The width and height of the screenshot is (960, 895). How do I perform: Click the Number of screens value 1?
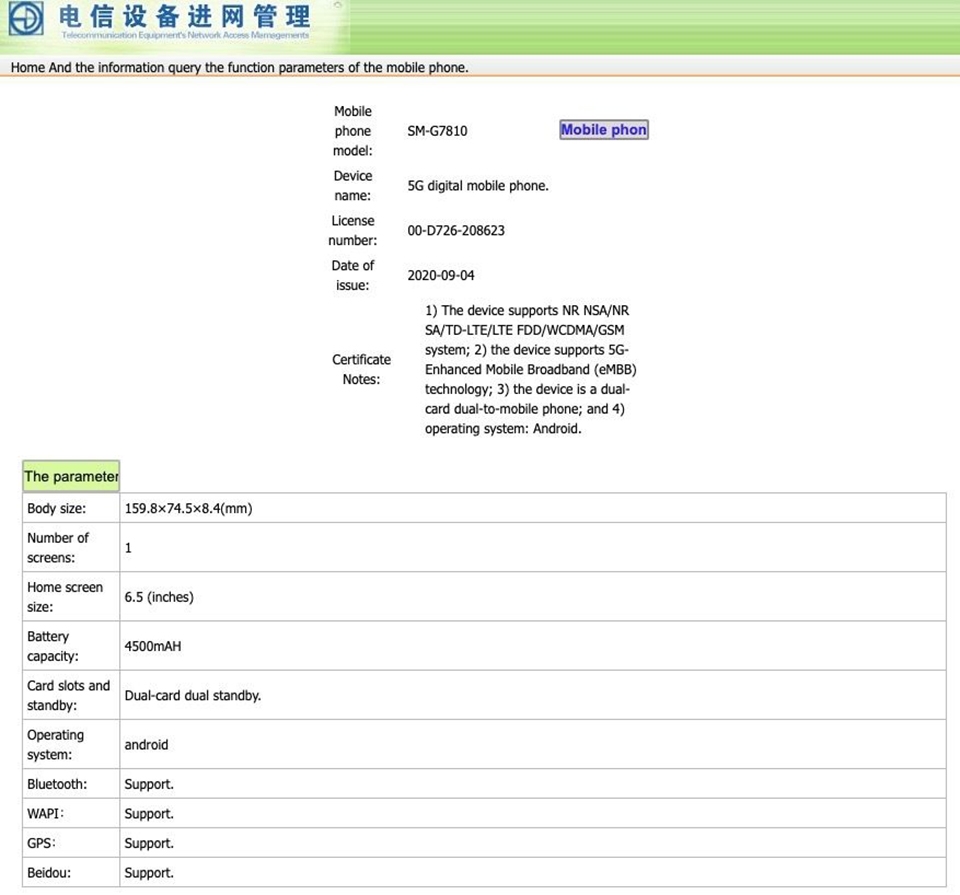(128, 548)
